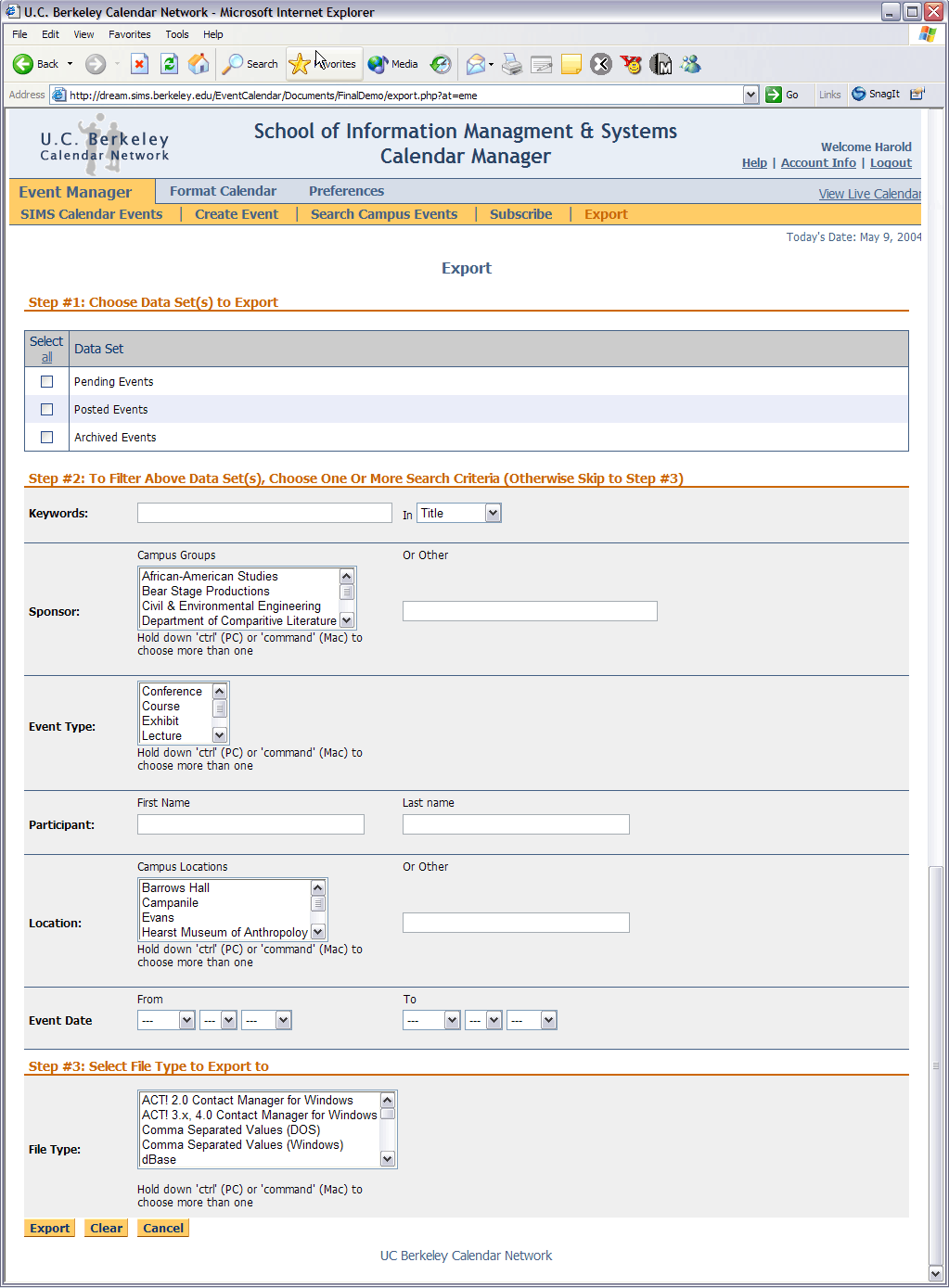This screenshot has width=949, height=1288.
Task: Click the Cancel button
Action: [163, 1228]
